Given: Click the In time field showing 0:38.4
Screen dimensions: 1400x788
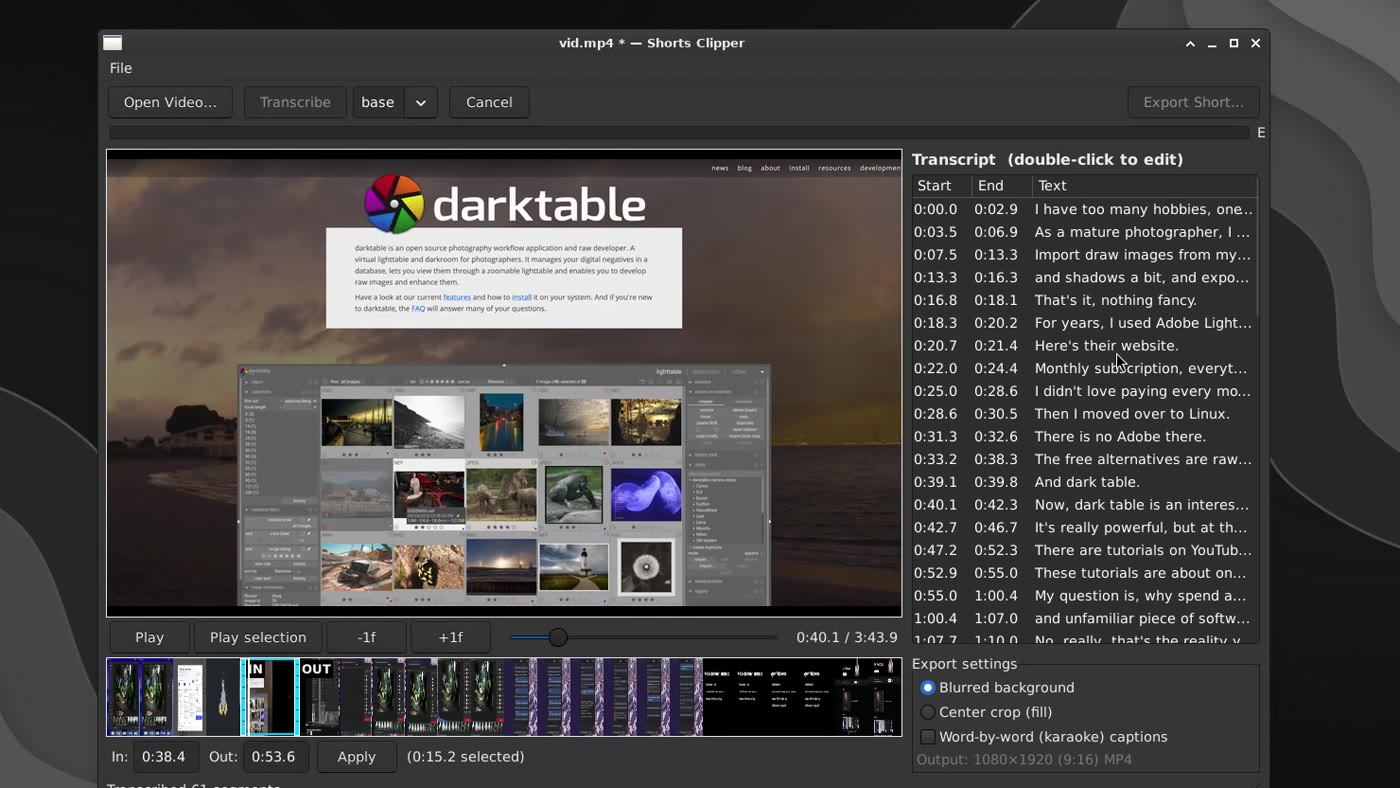Looking at the screenshot, I should tap(164, 757).
